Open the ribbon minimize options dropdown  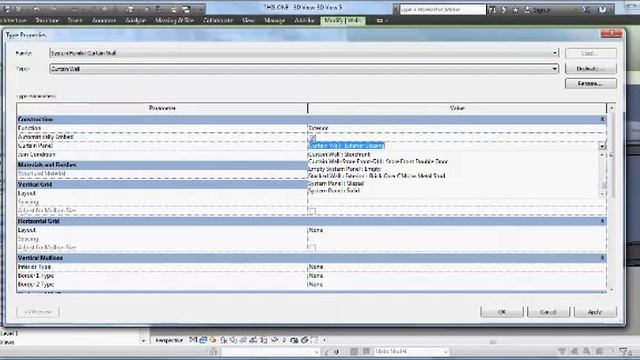(x=382, y=20)
